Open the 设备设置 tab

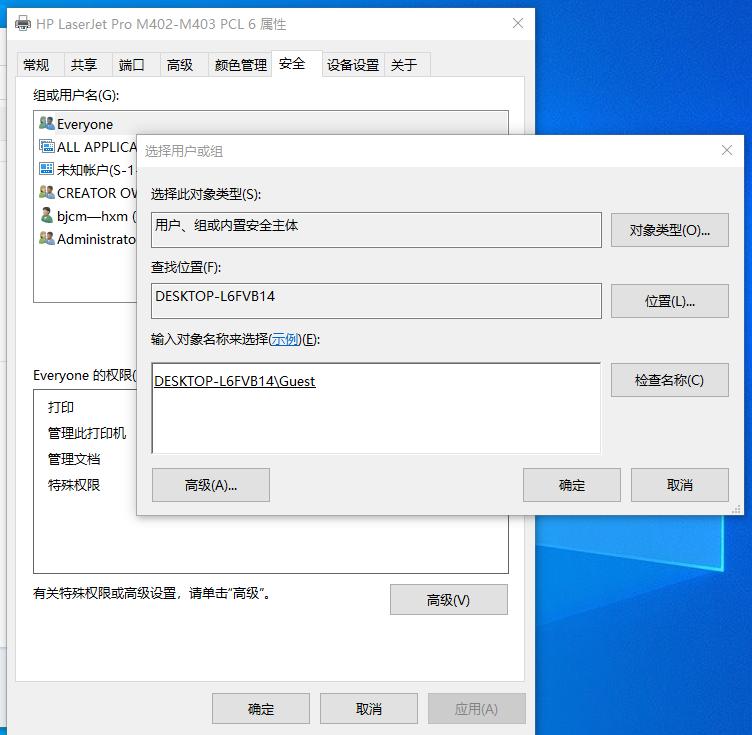click(353, 65)
